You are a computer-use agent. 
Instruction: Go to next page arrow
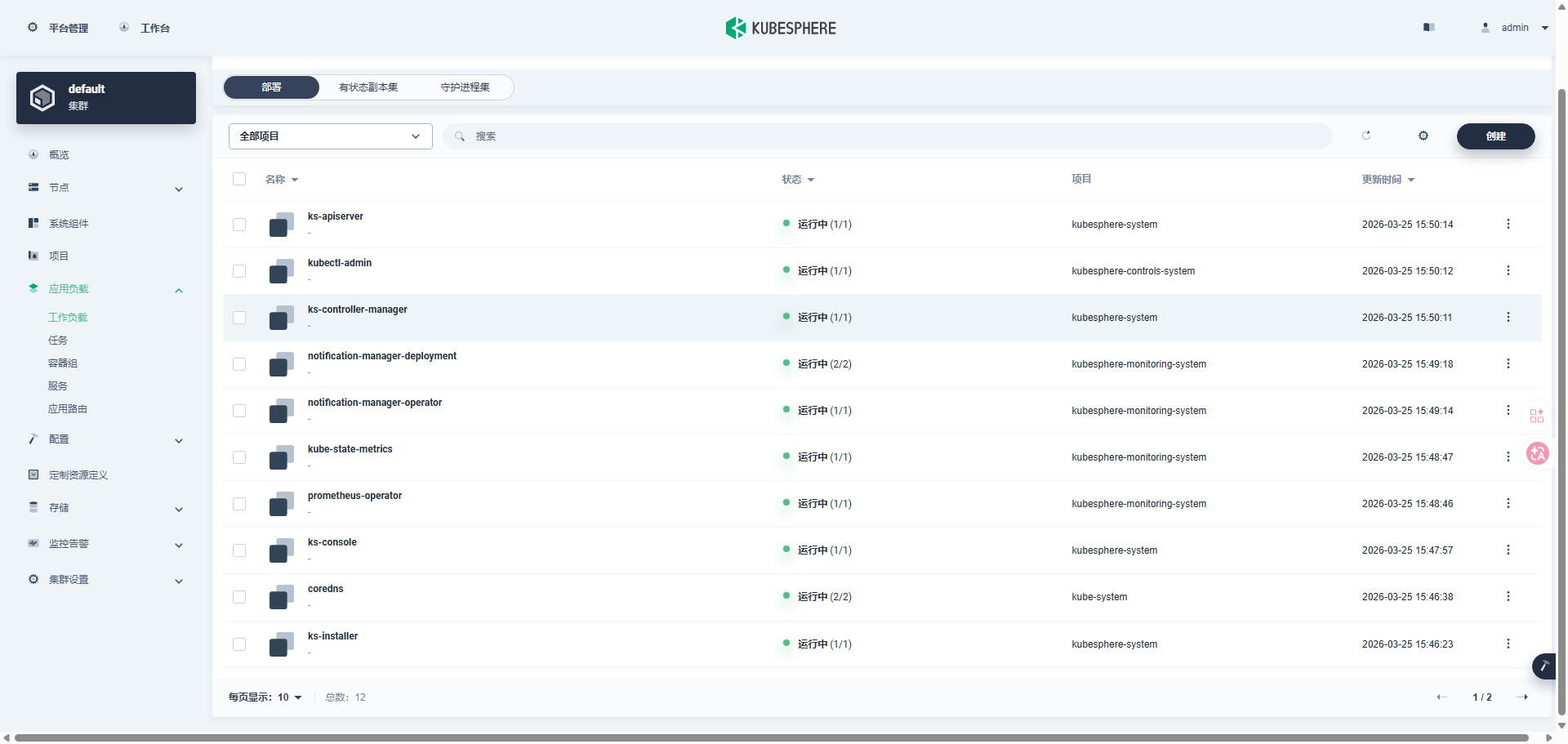[1522, 697]
